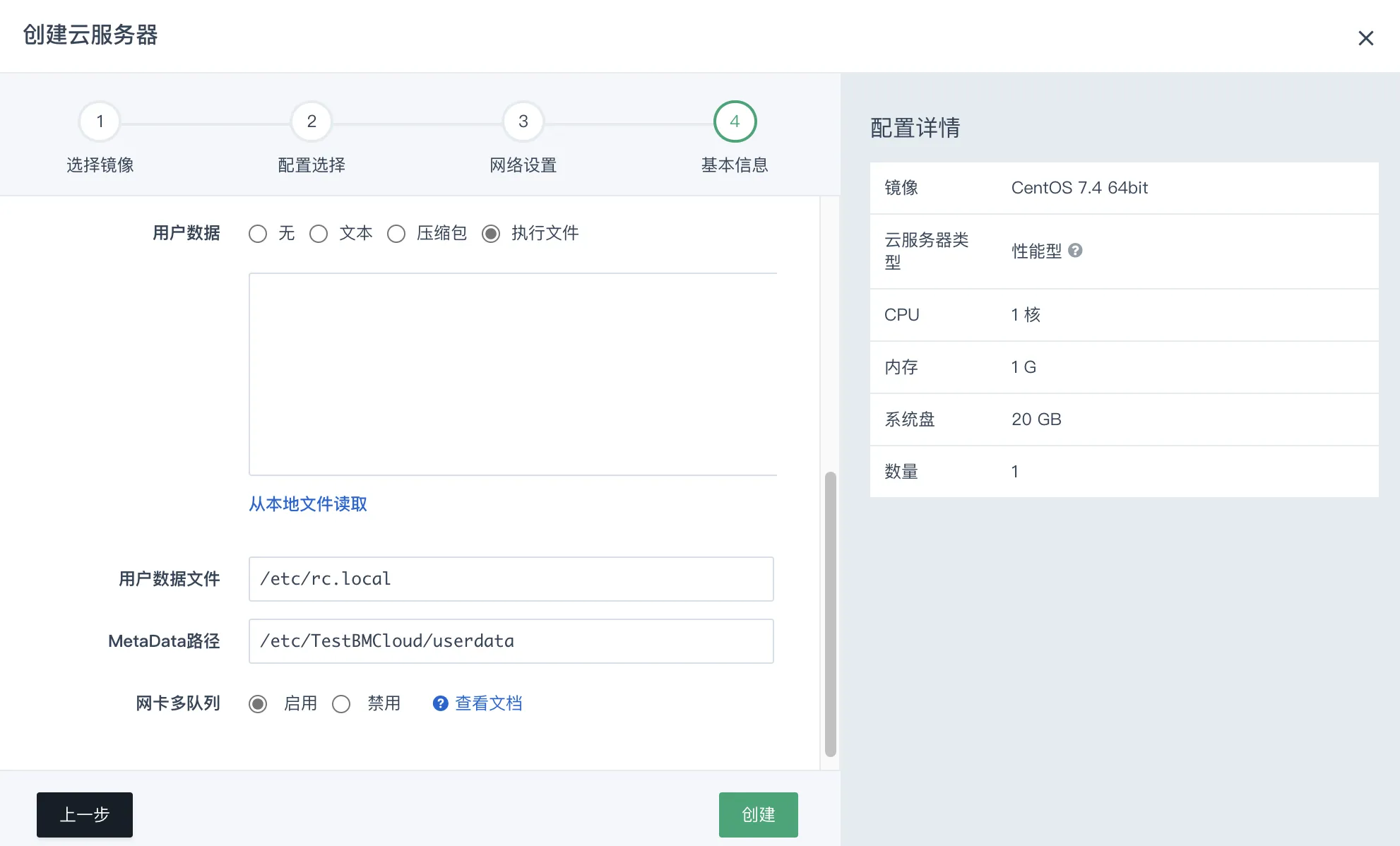Screen dimensions: 1400x846
Task: Close the 创建云服务器 dialog
Action: click(1366, 37)
